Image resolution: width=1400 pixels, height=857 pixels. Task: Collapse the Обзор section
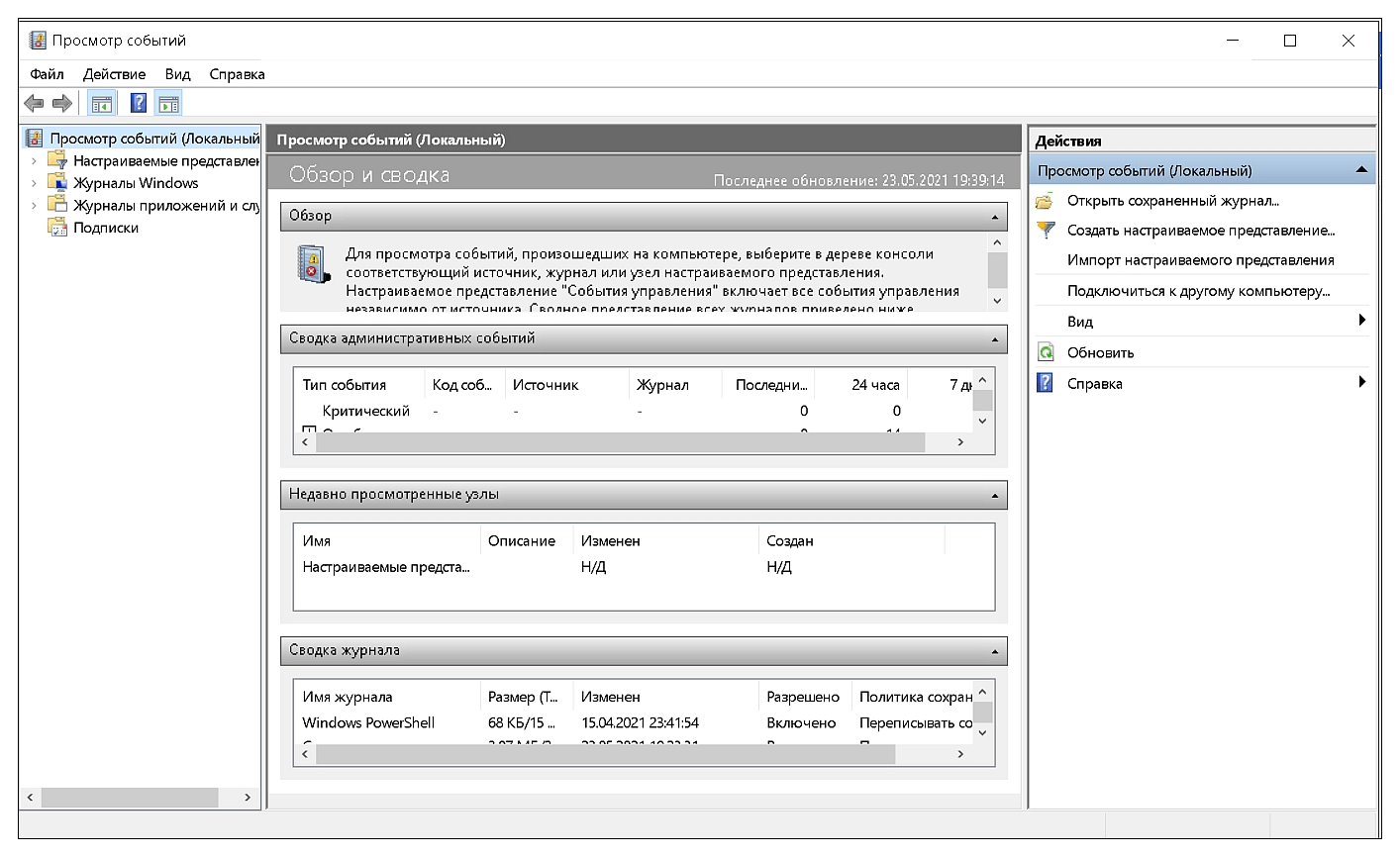(x=995, y=217)
